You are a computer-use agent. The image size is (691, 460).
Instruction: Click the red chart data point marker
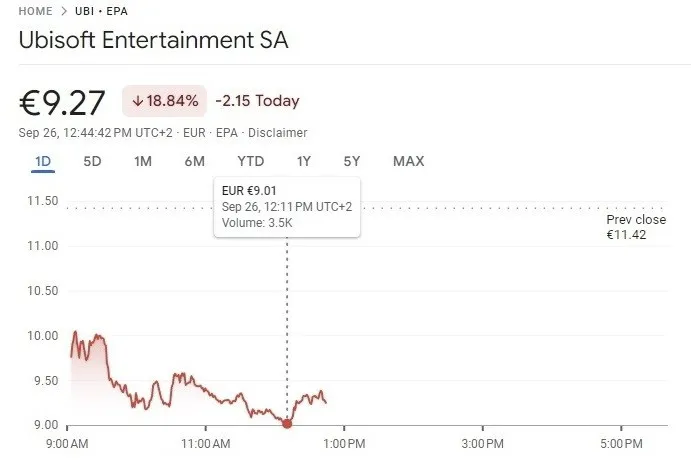[x=287, y=424]
